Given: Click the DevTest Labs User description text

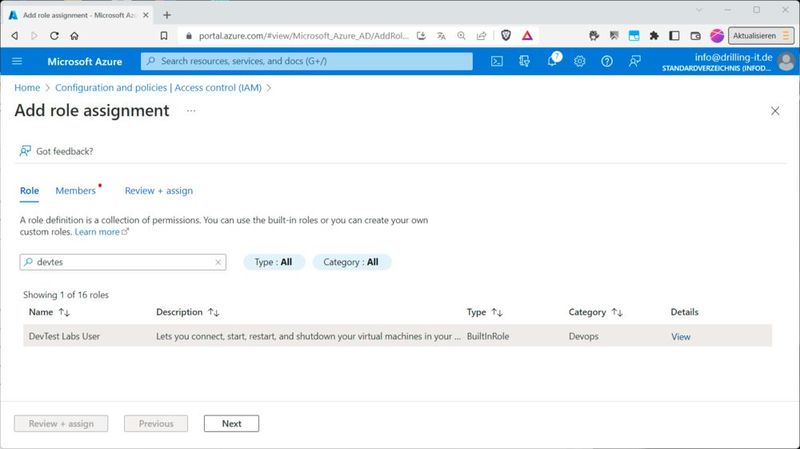Looking at the screenshot, I should [x=308, y=337].
